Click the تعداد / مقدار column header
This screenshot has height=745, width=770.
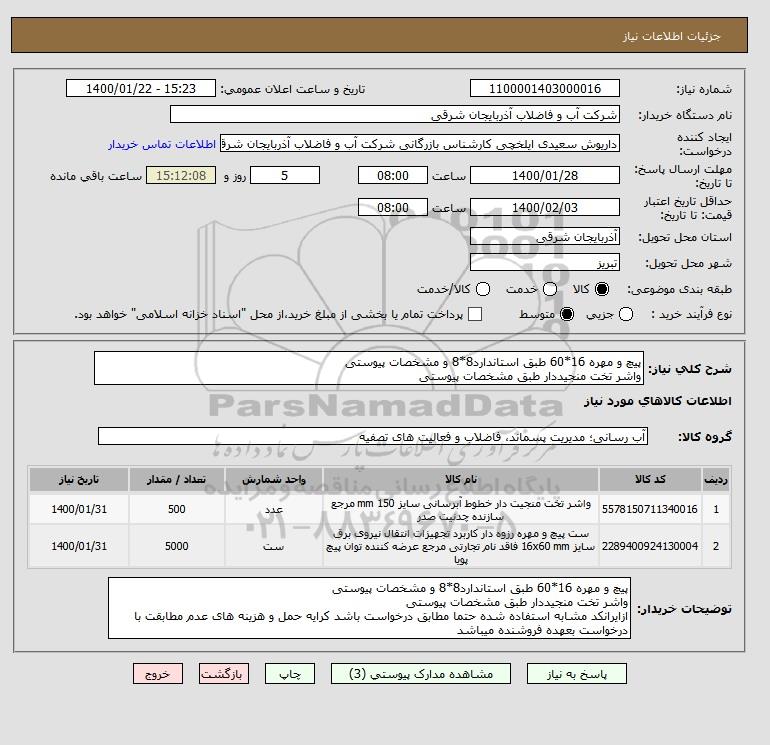coord(177,479)
